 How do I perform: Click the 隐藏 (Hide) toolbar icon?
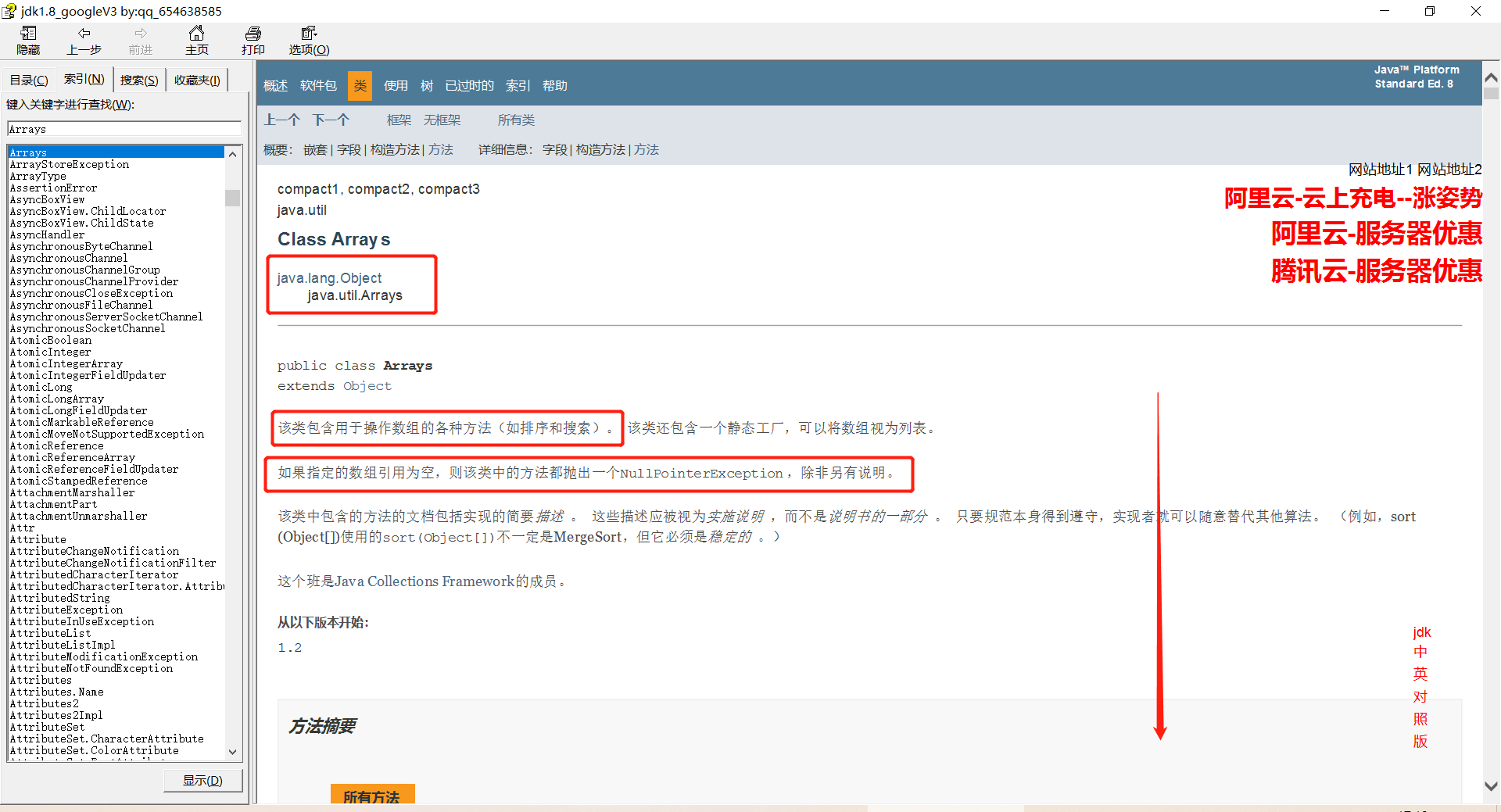click(x=28, y=40)
